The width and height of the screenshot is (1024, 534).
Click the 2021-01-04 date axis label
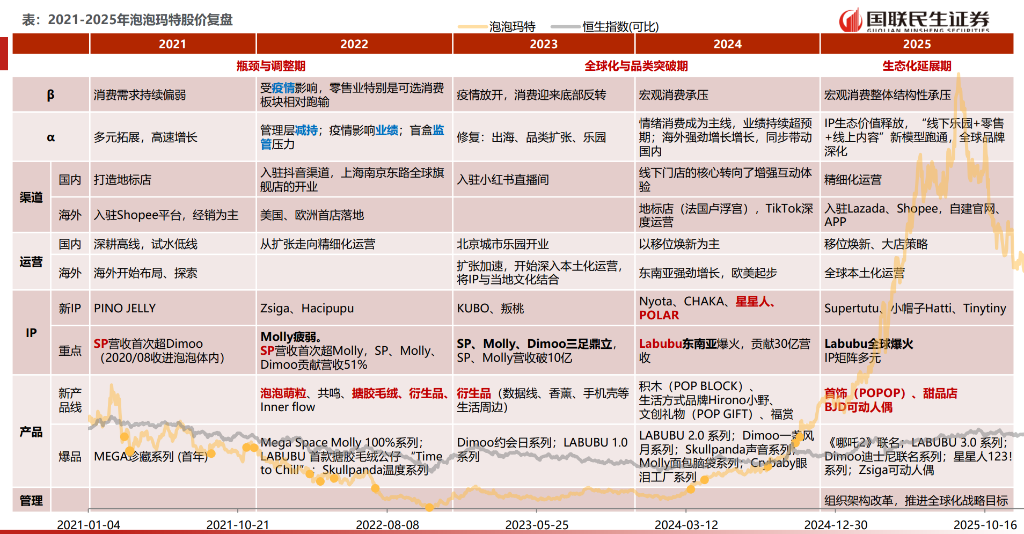(x=88, y=524)
